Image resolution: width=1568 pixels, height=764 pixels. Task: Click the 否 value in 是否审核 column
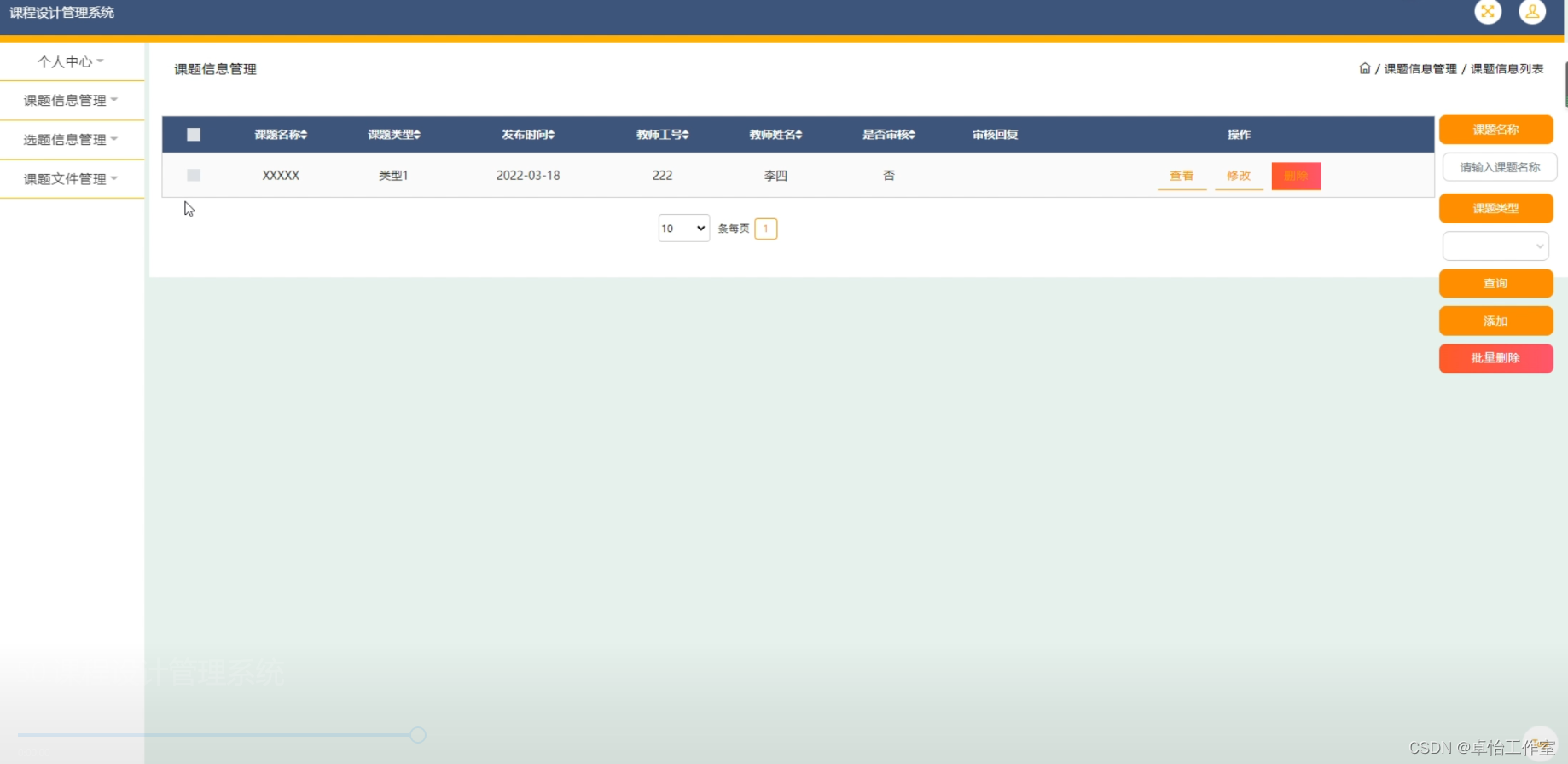(889, 176)
